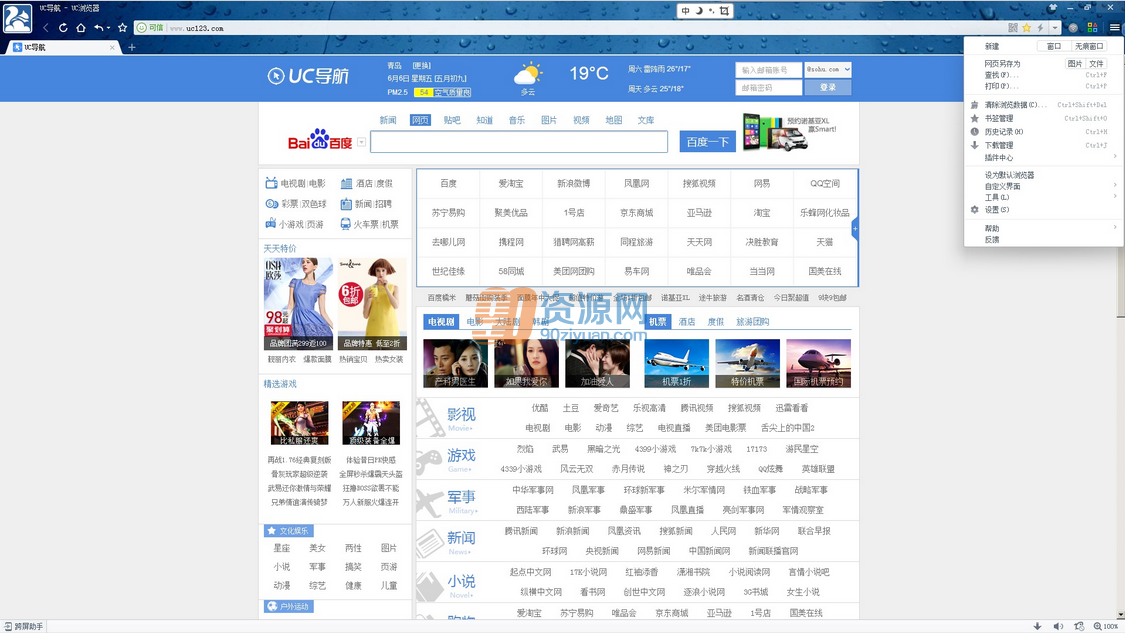This screenshot has width=1125, height=633.
Task: Open 设置 in the menu
Action: tap(1044, 210)
